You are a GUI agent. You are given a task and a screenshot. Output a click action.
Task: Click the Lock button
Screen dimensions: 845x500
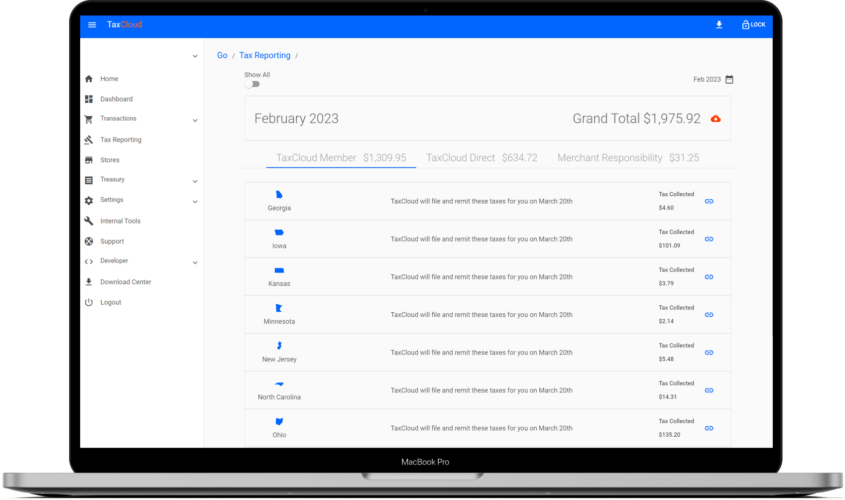[753, 25]
